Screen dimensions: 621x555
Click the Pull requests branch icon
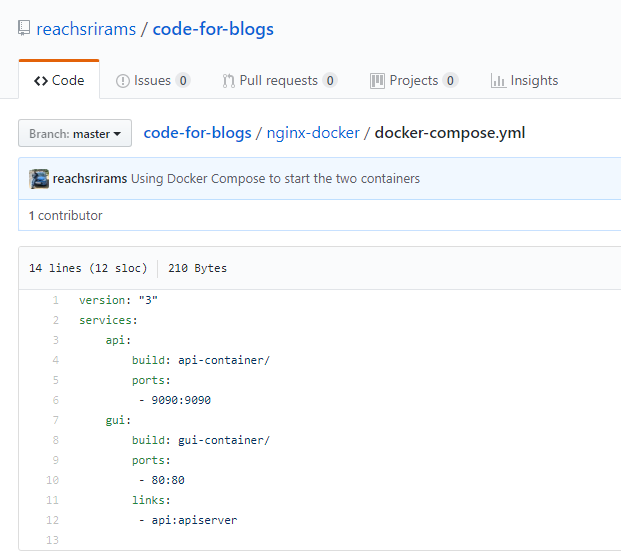point(229,81)
